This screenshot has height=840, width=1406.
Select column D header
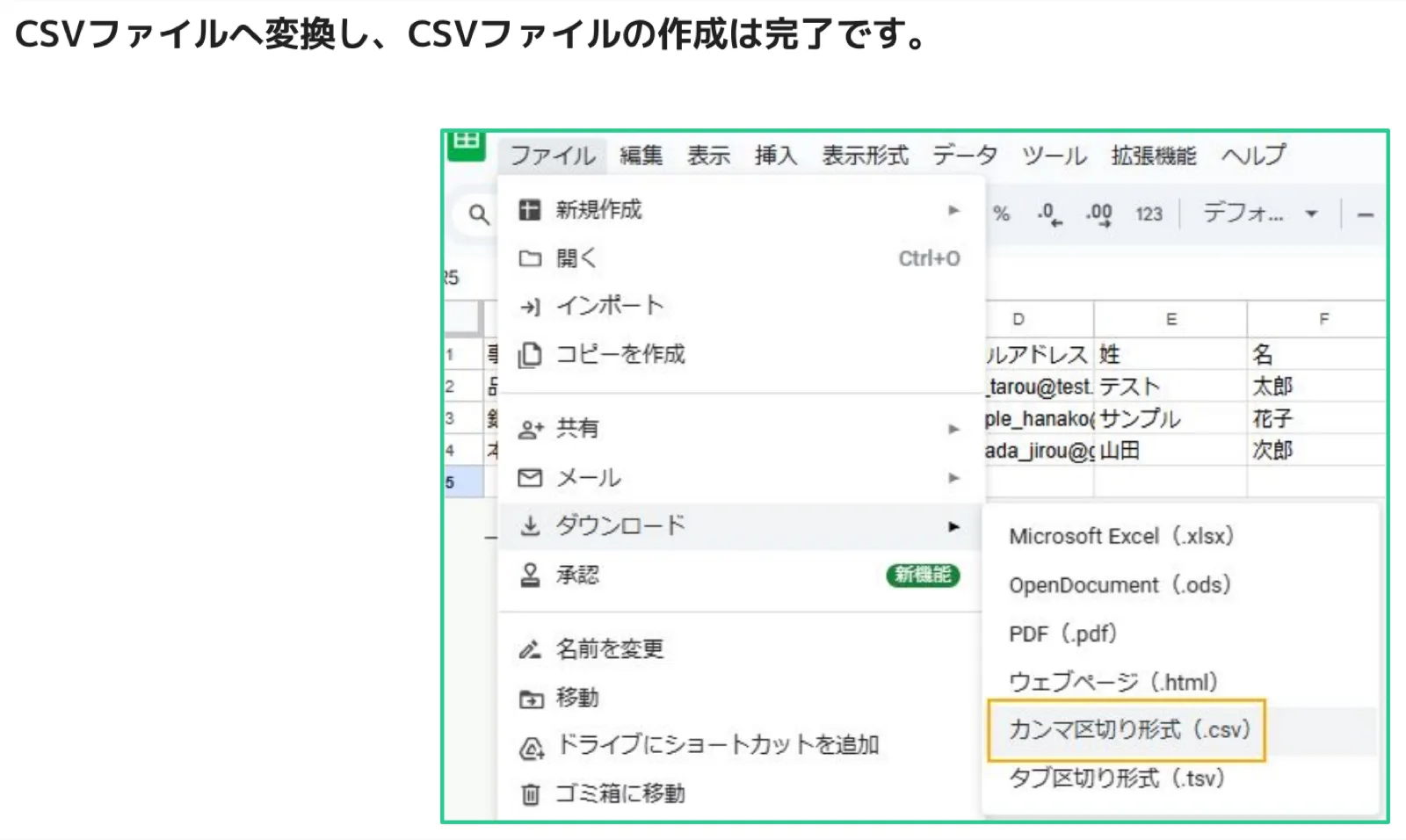pyautogui.click(x=1039, y=320)
